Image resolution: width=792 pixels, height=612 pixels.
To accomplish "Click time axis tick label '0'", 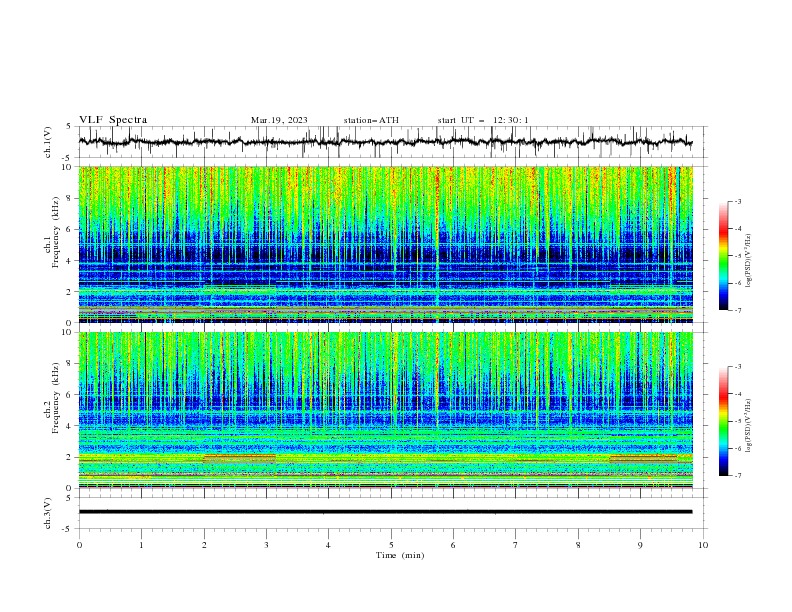I will click(79, 545).
